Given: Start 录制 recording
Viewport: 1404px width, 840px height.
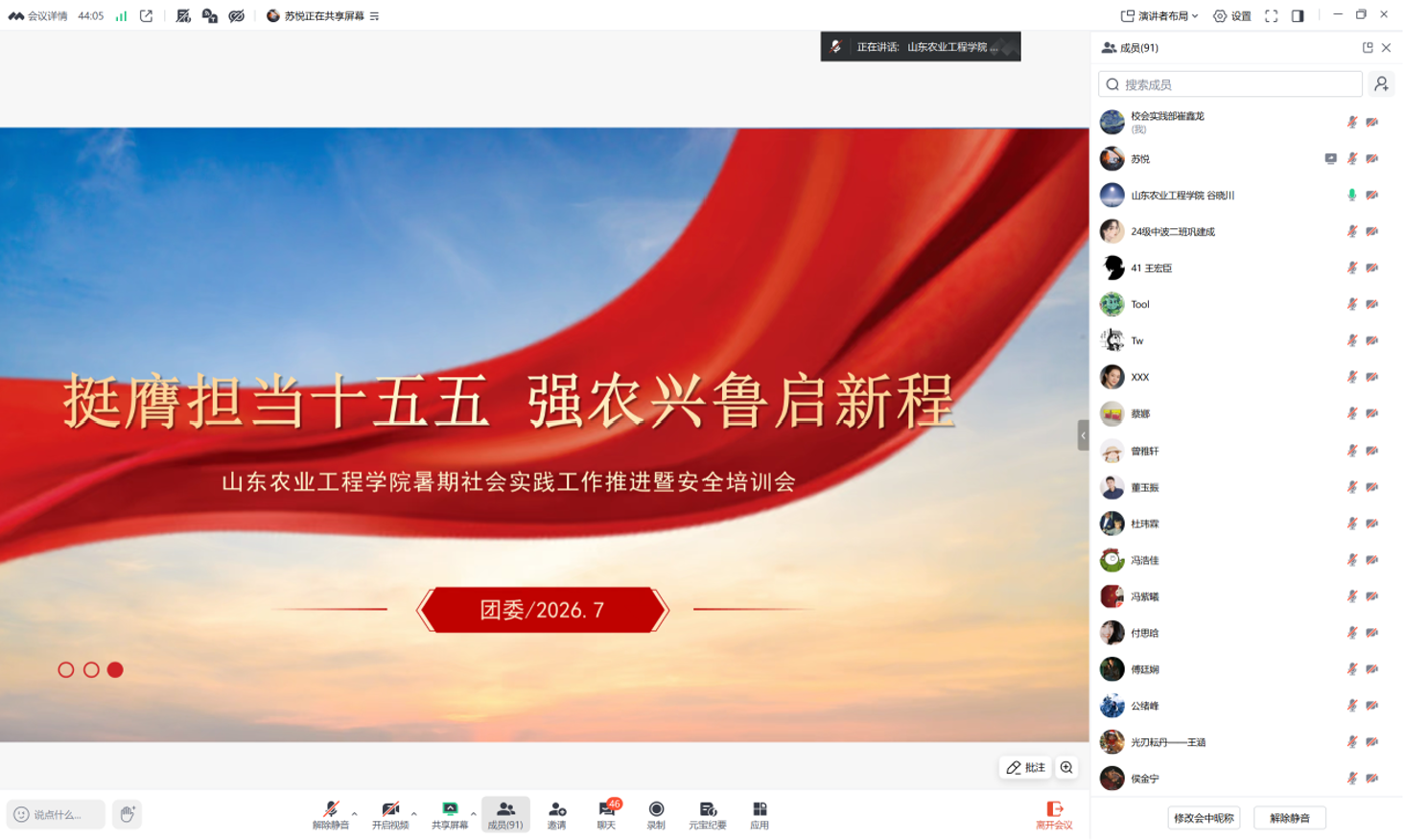Looking at the screenshot, I should point(656,815).
